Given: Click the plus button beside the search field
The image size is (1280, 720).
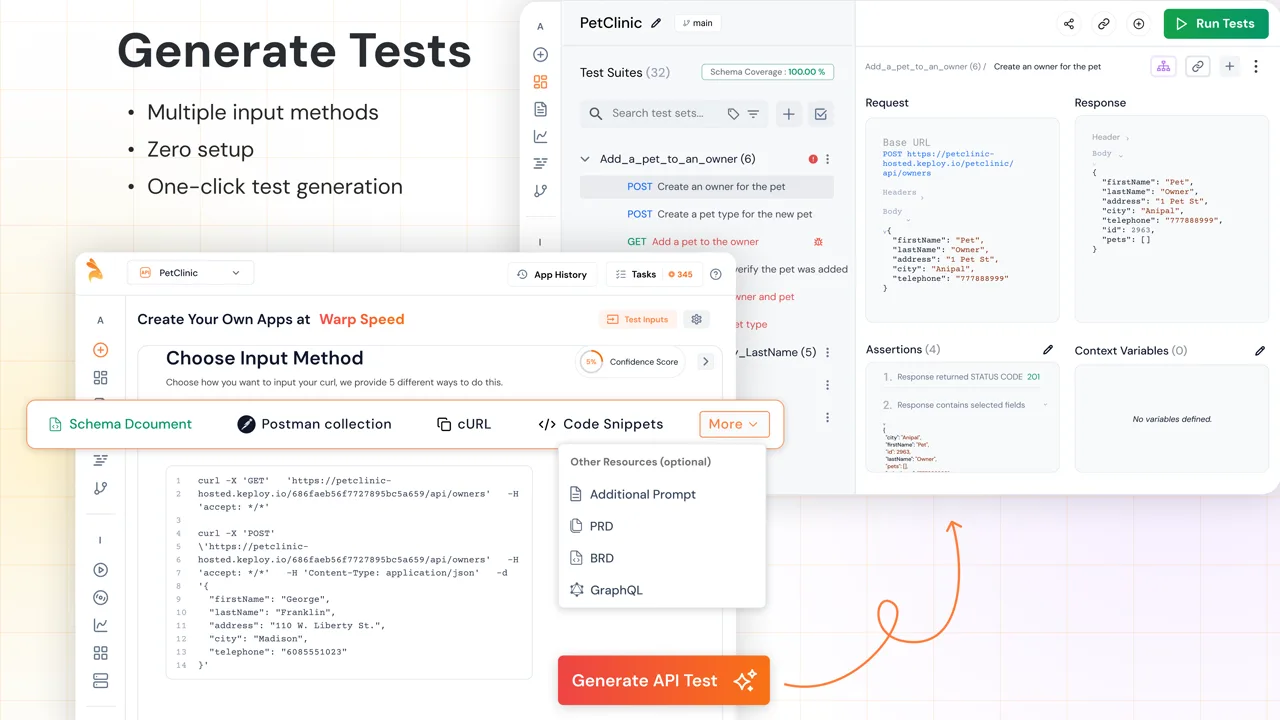Looking at the screenshot, I should (x=788, y=114).
